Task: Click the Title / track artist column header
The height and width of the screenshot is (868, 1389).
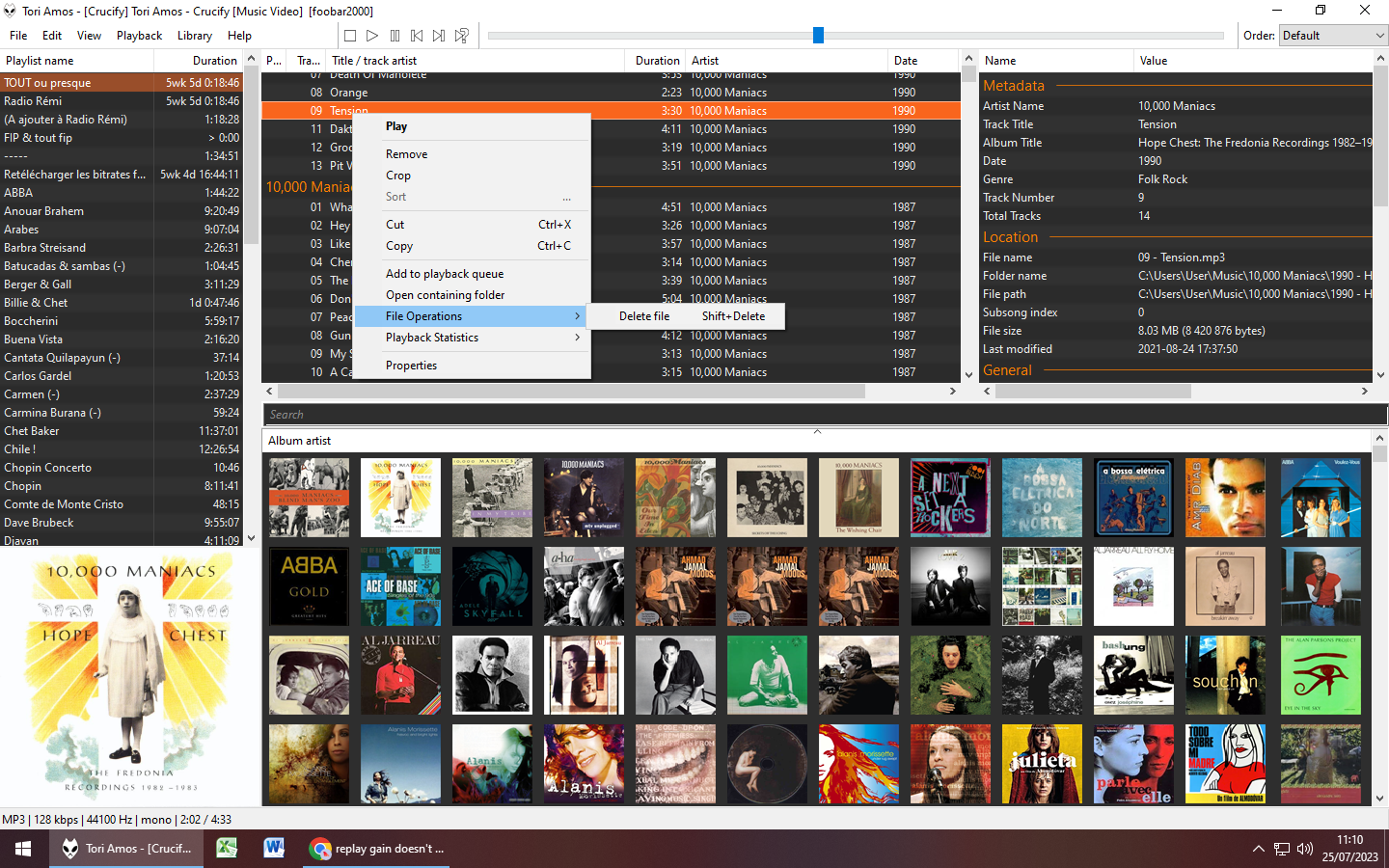Action: pyautogui.click(x=476, y=61)
